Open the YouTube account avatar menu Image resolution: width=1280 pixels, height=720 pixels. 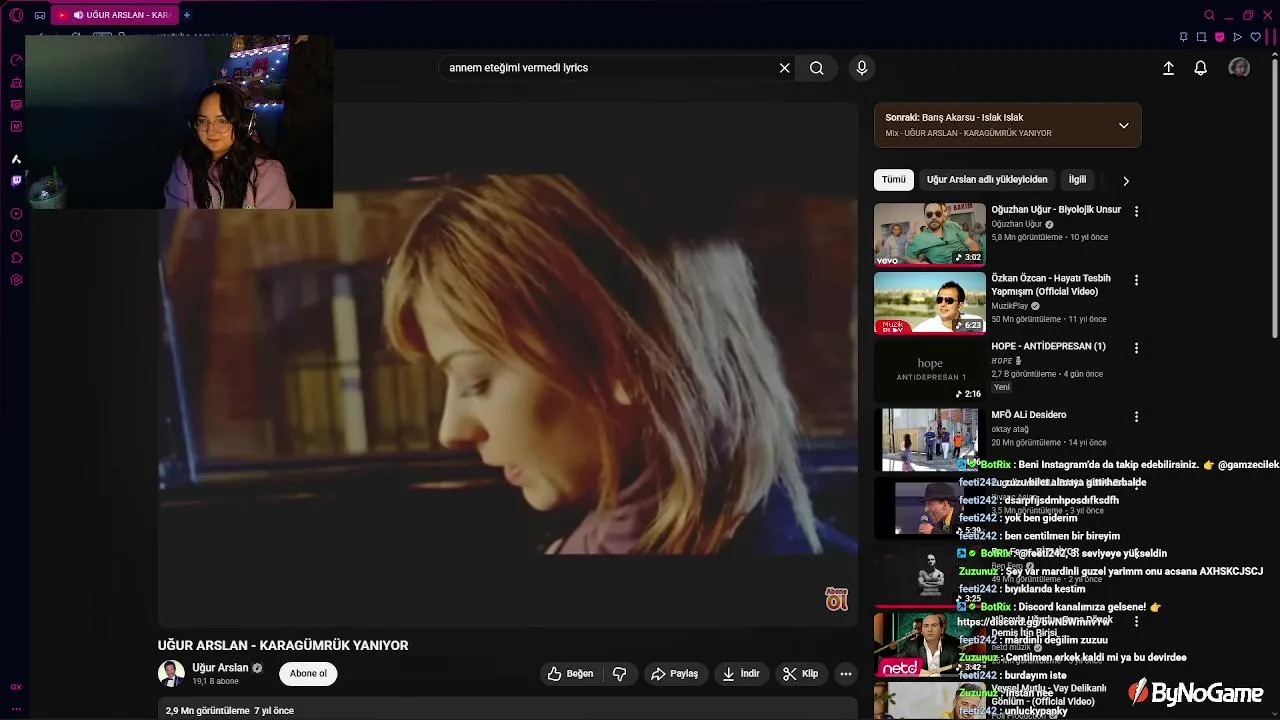click(x=1239, y=68)
